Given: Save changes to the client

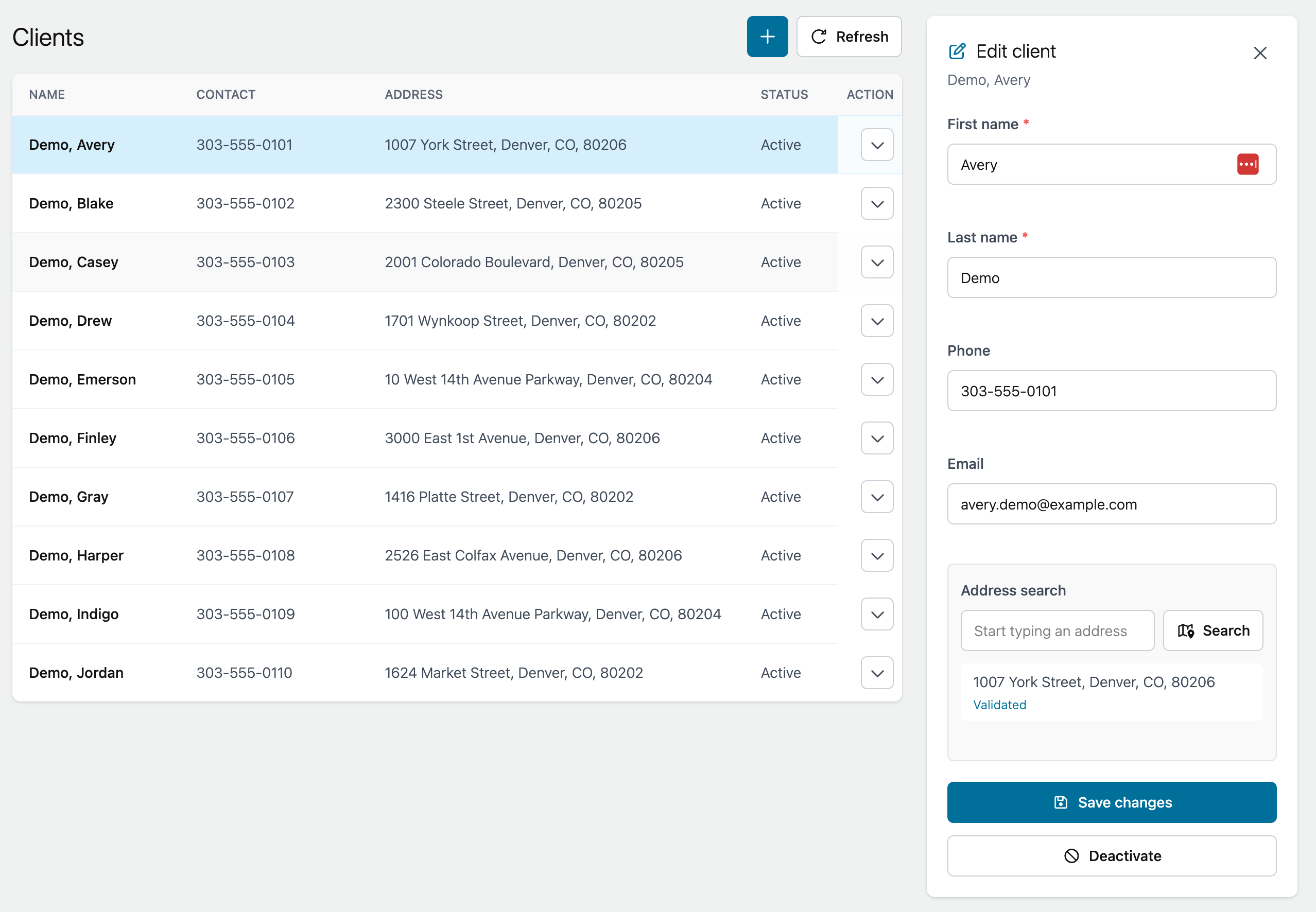Looking at the screenshot, I should click(x=1111, y=802).
